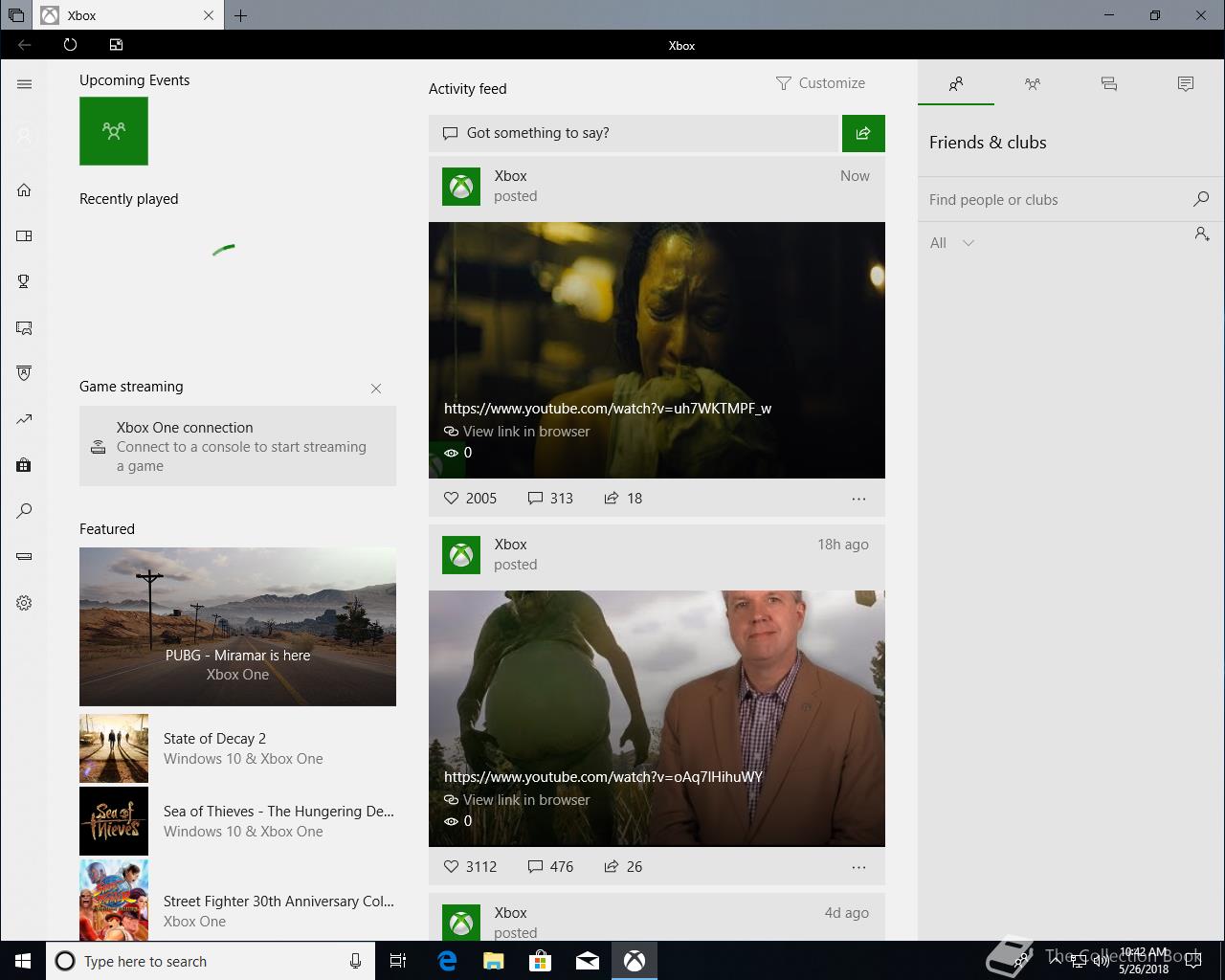Viewport: 1225px width, 980px height.
Task: Click add friend suggestions icon
Action: pyautogui.click(x=1202, y=234)
